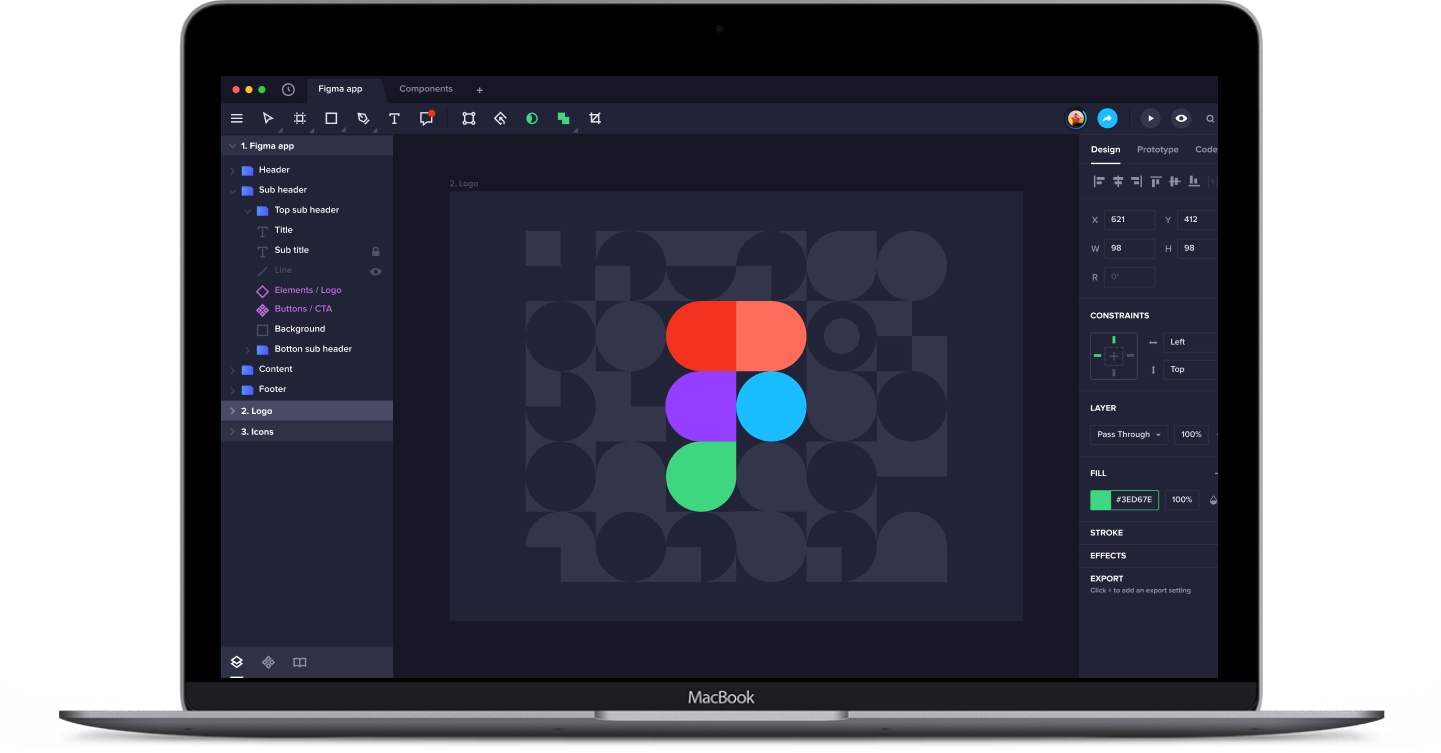This screenshot has width=1441, height=753.
Task: Open the comments tool with notification
Action: (426, 119)
